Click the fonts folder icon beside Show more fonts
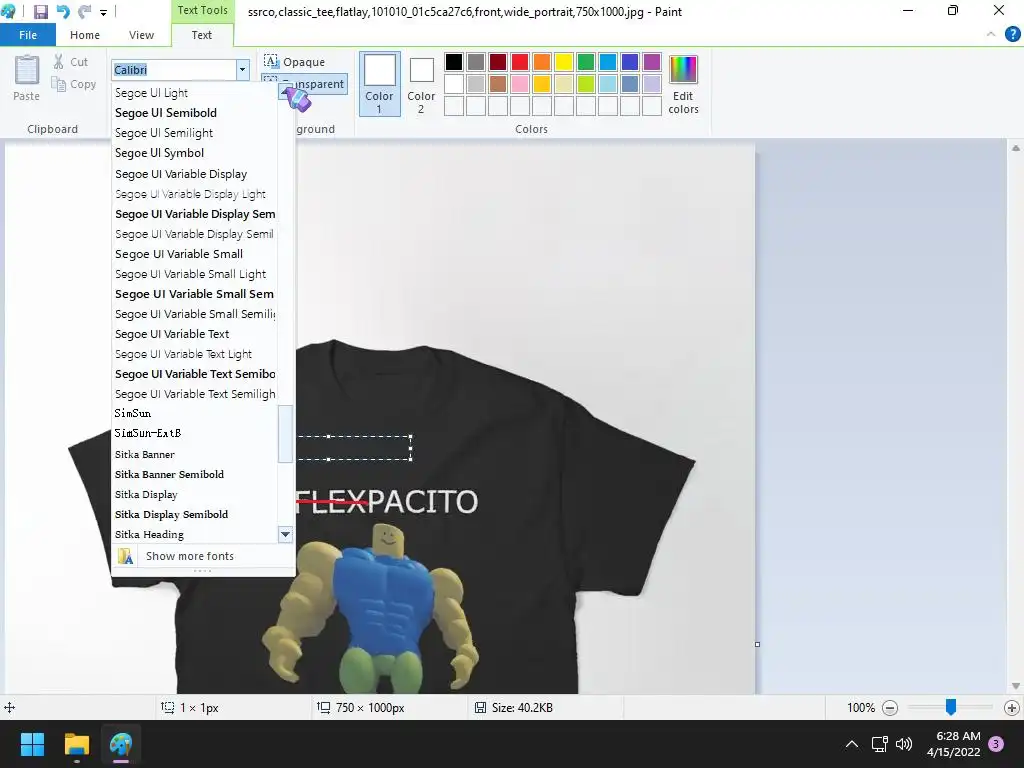 (125, 556)
